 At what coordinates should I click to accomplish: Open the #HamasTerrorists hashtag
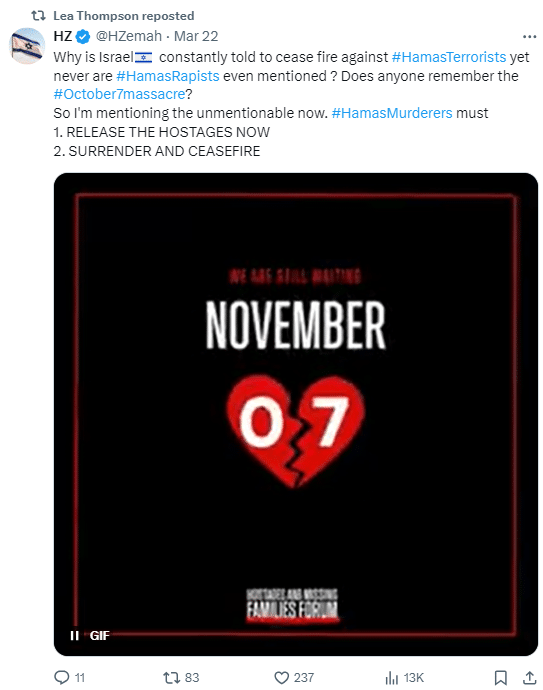point(449,57)
